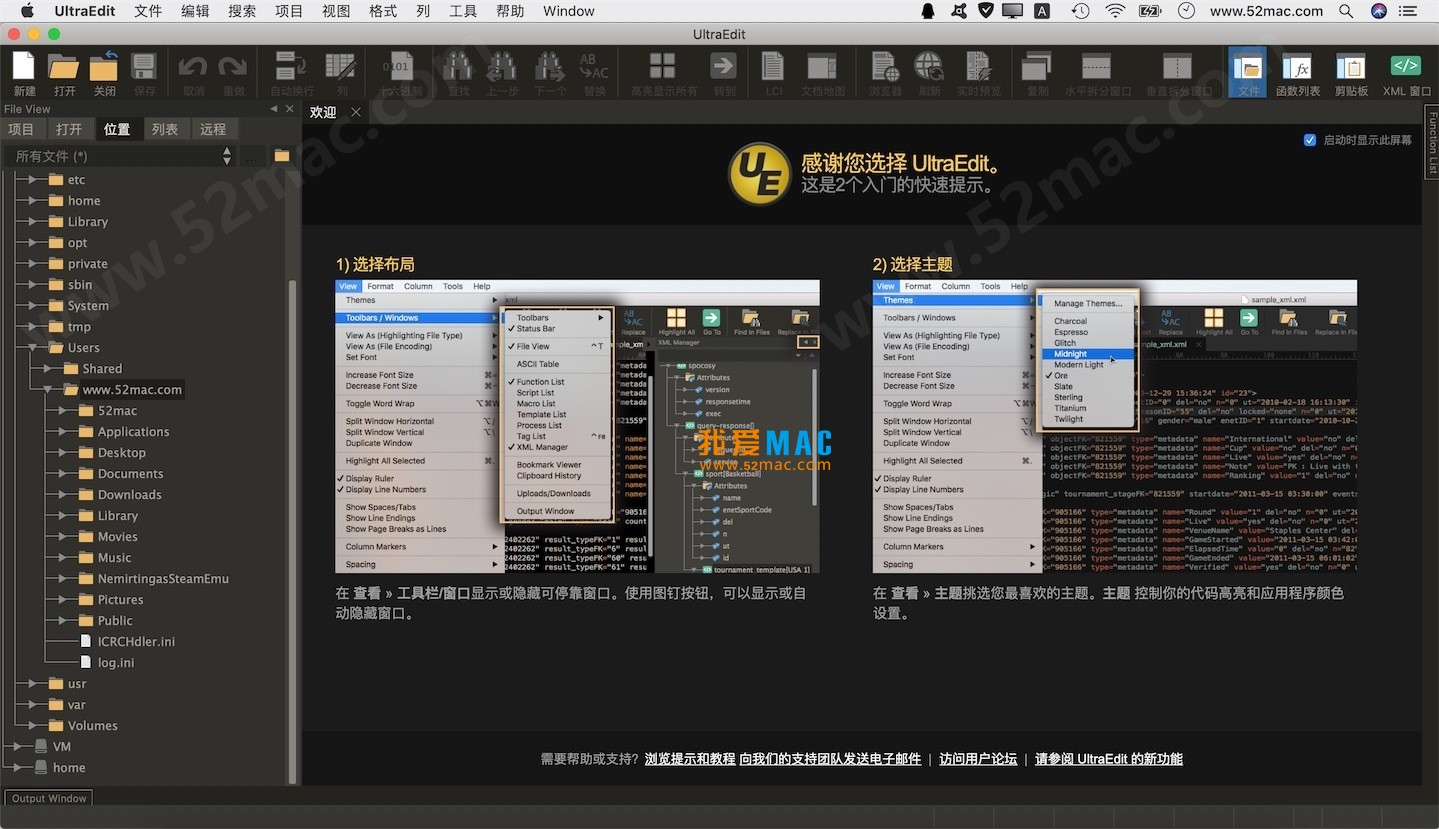Image resolution: width=1439 pixels, height=829 pixels.
Task: Select the log.ini file
Action: point(116,663)
